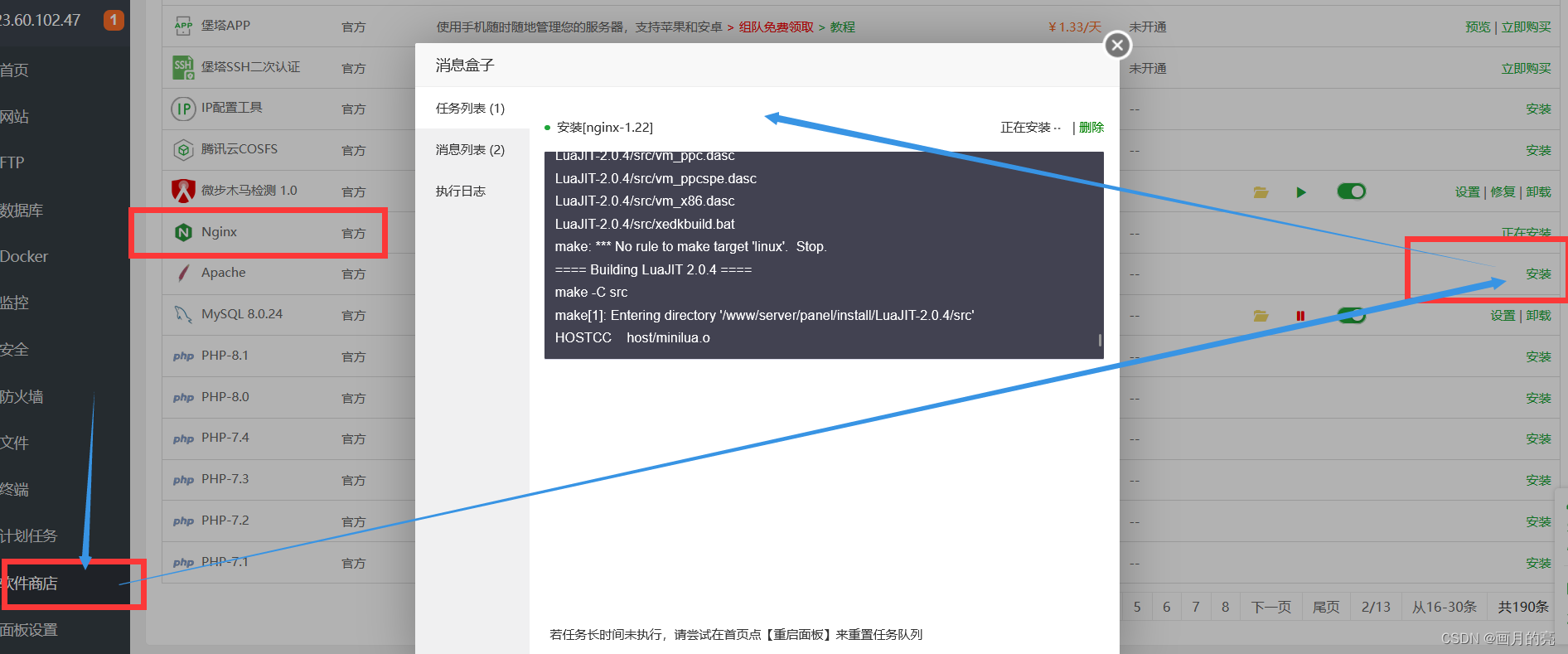
Task: Click 卸载 in 微步木马检测 row
Action: [1539, 191]
